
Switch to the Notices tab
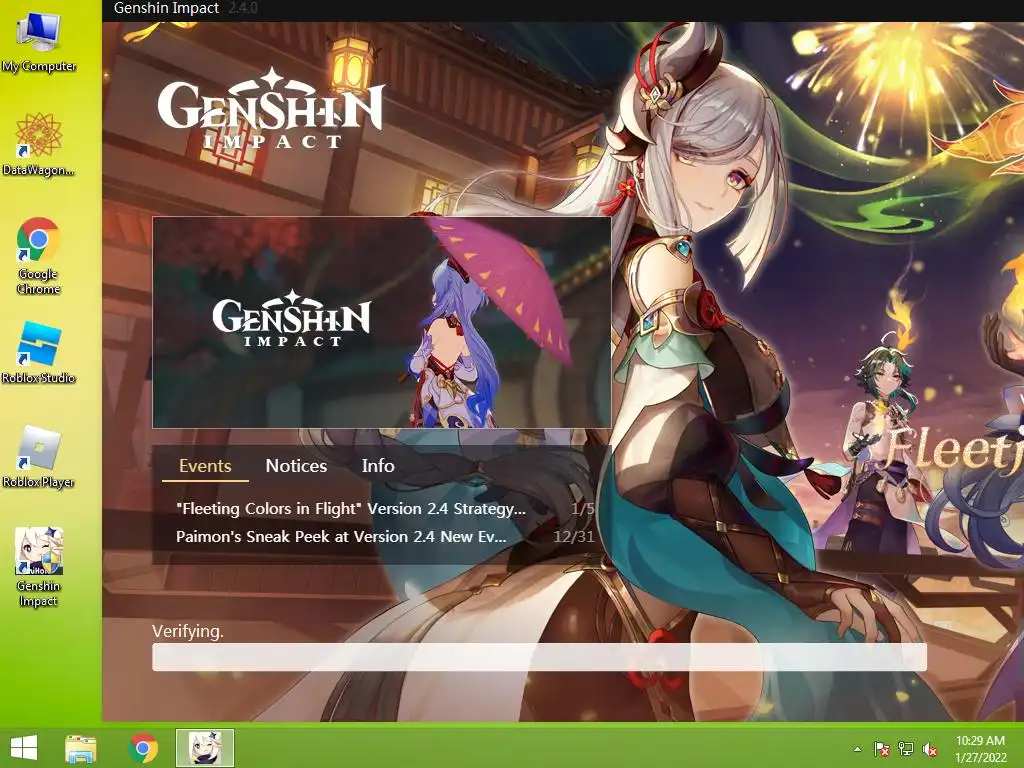point(296,466)
